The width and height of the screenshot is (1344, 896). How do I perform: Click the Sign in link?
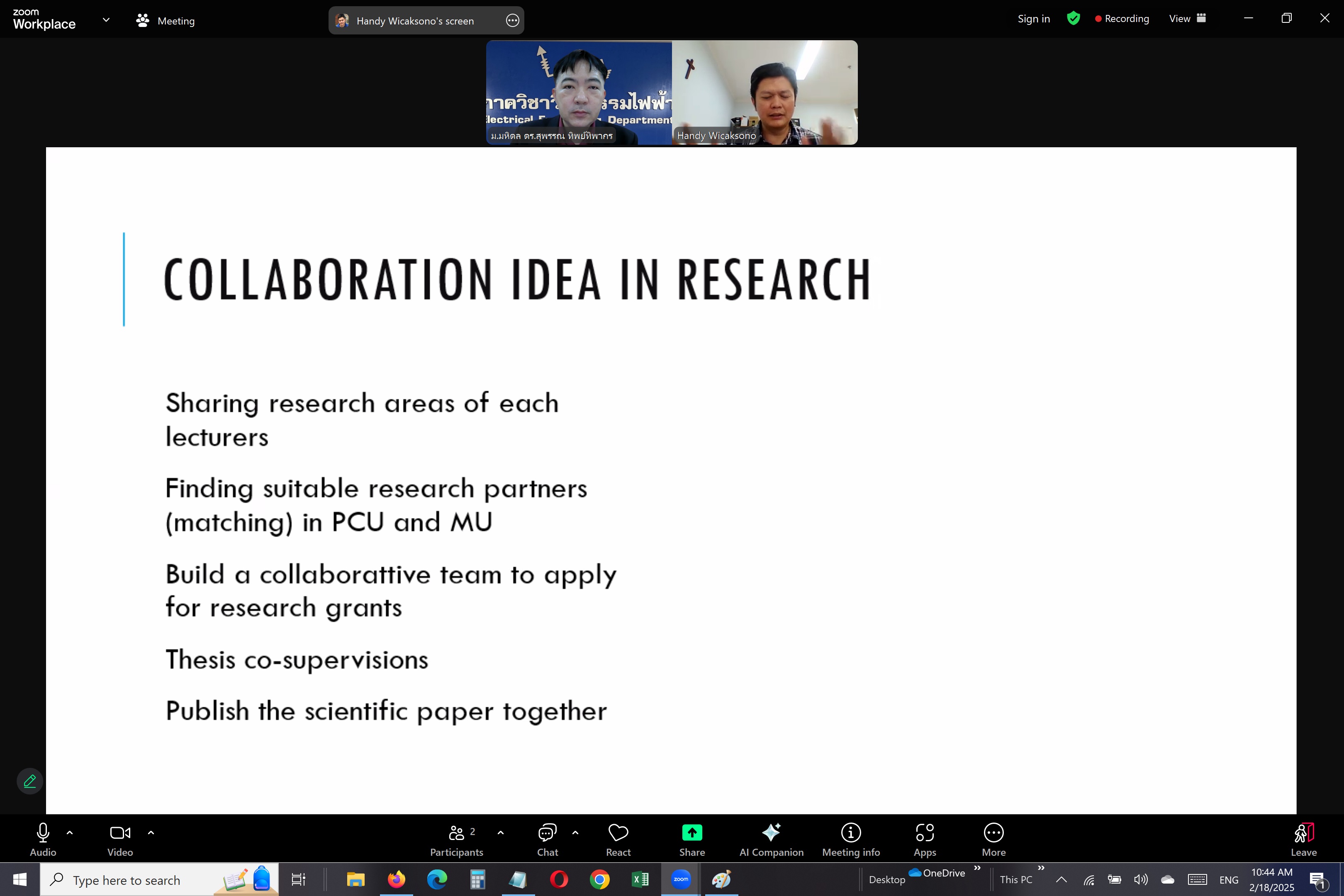[1033, 18]
